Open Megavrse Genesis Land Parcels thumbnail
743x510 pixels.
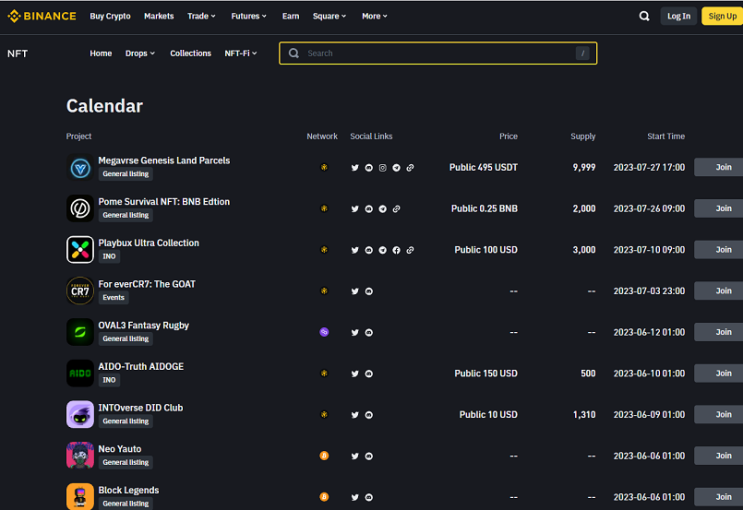(x=80, y=167)
